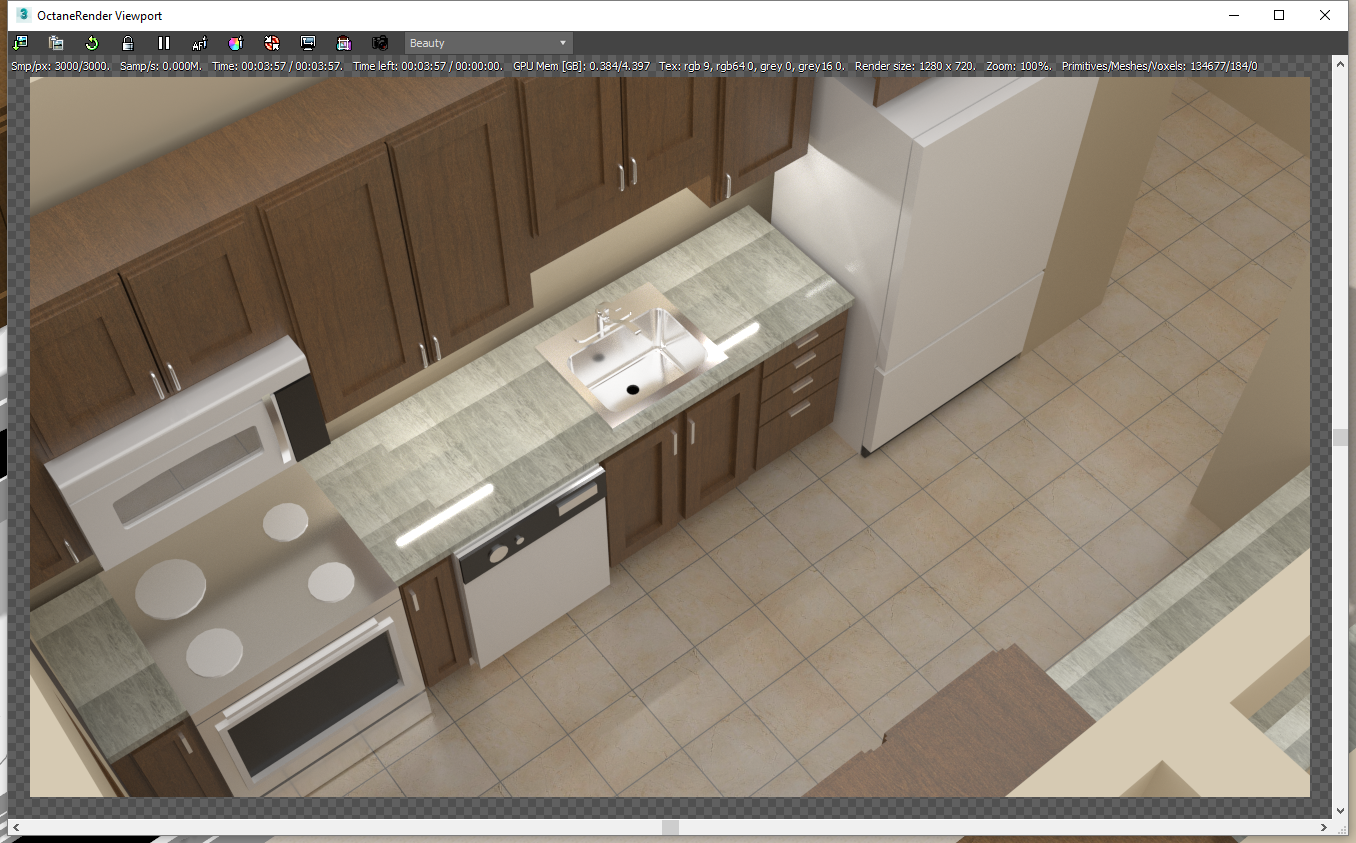Click the red circular crosshair toolbar icon
The image size is (1356, 843).
pyautogui.click(x=272, y=43)
